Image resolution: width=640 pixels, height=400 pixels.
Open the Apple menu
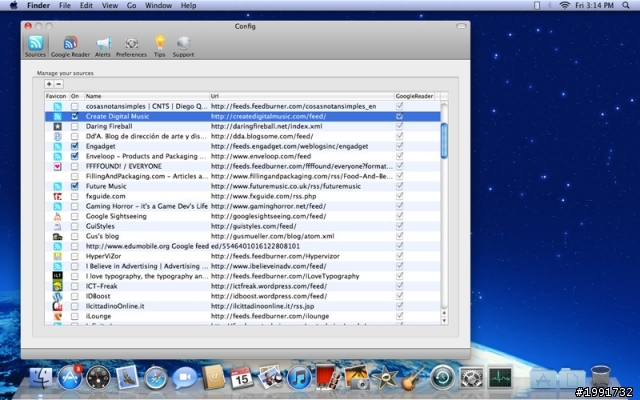(x=14, y=5)
